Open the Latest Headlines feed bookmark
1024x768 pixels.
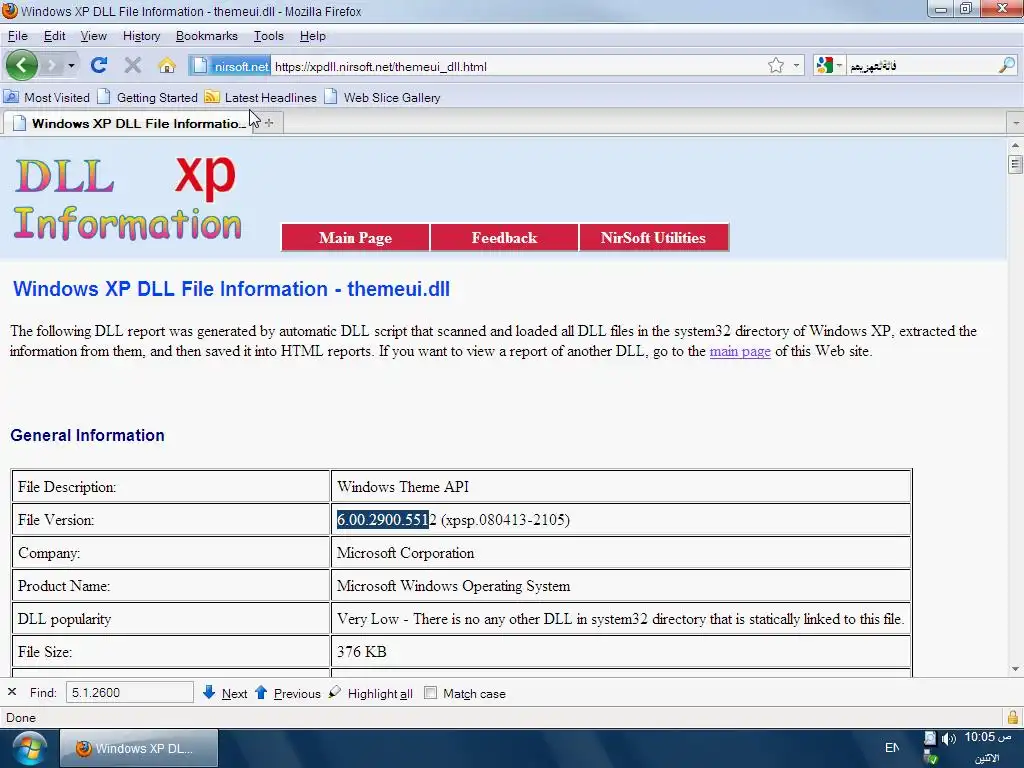pos(261,97)
